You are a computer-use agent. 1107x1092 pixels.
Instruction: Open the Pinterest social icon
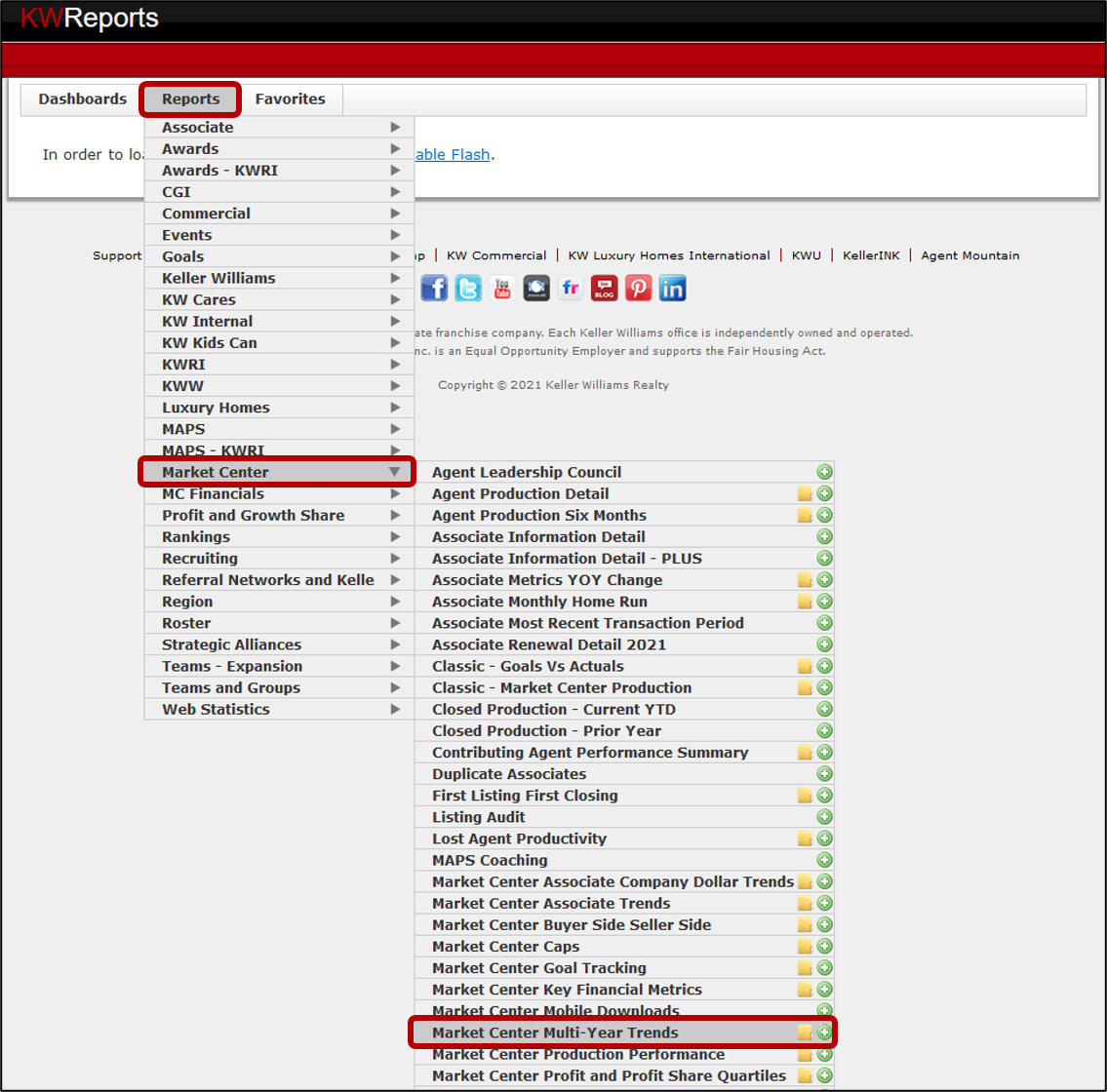pos(638,288)
